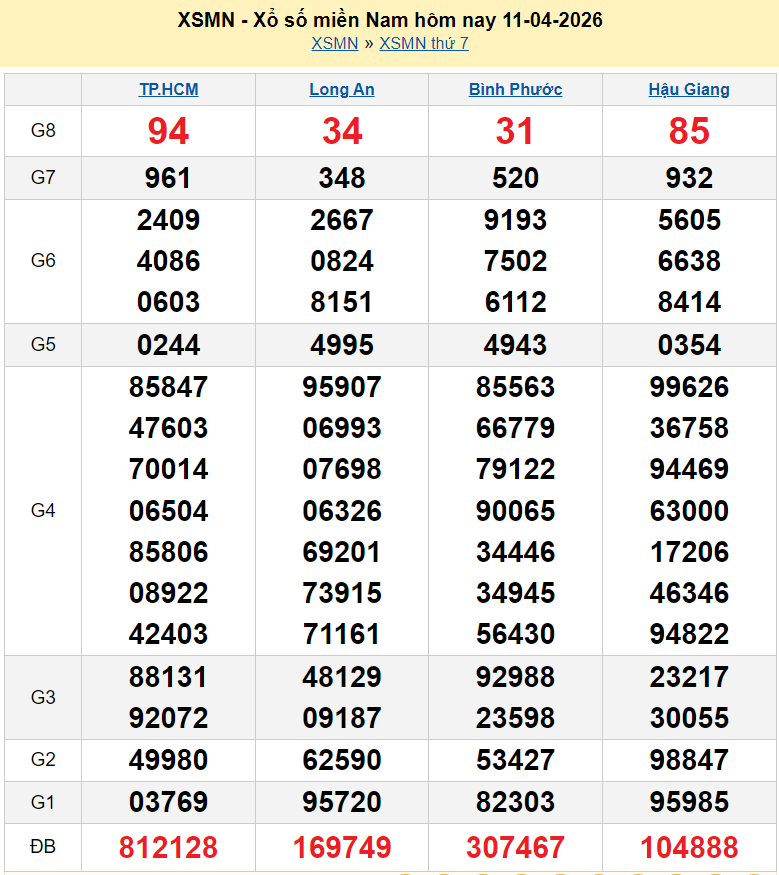Select Bình Phước special prize 307467
The width and height of the screenshot is (779, 875).
(515, 848)
